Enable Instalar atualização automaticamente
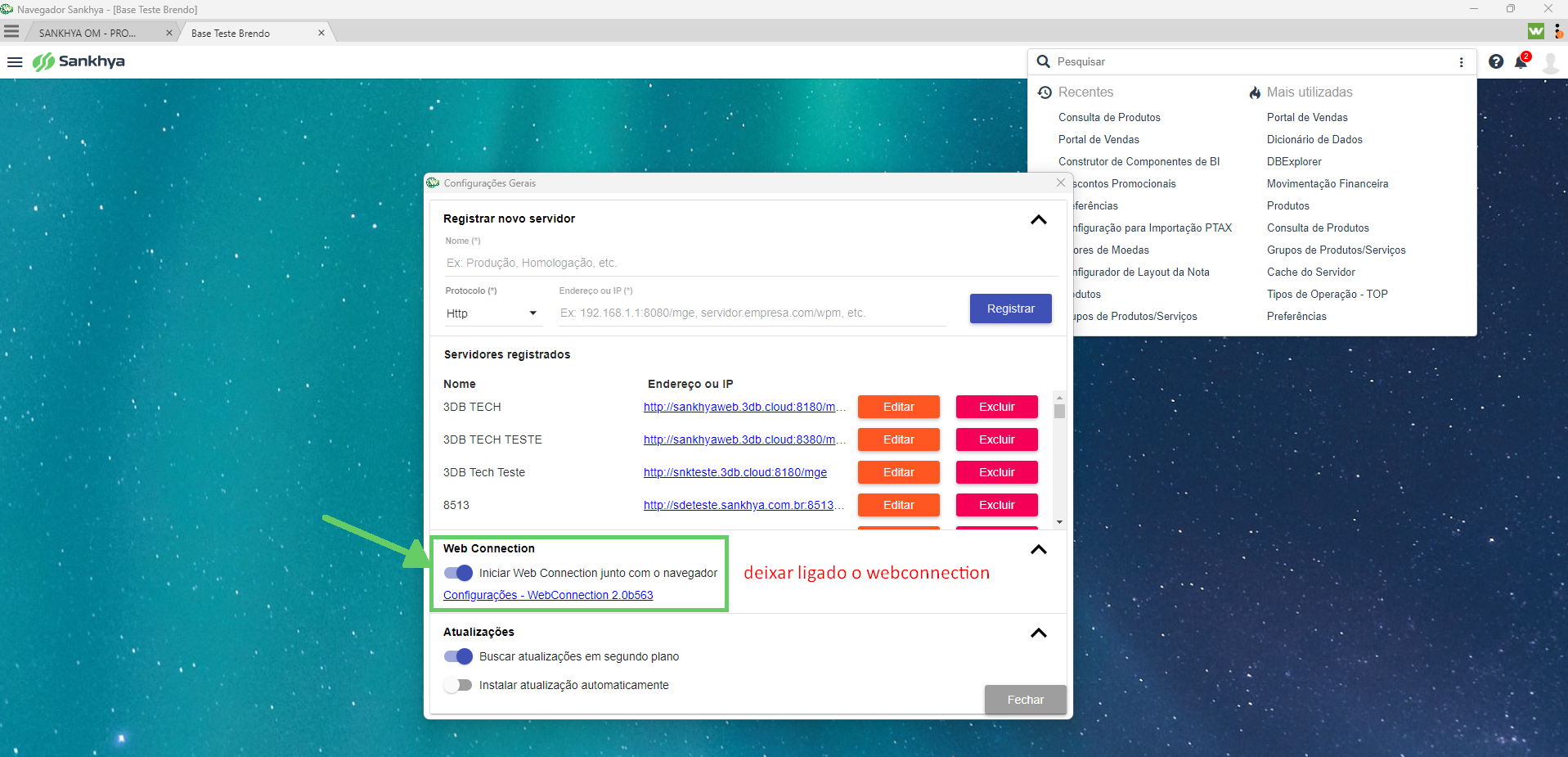 (x=458, y=685)
